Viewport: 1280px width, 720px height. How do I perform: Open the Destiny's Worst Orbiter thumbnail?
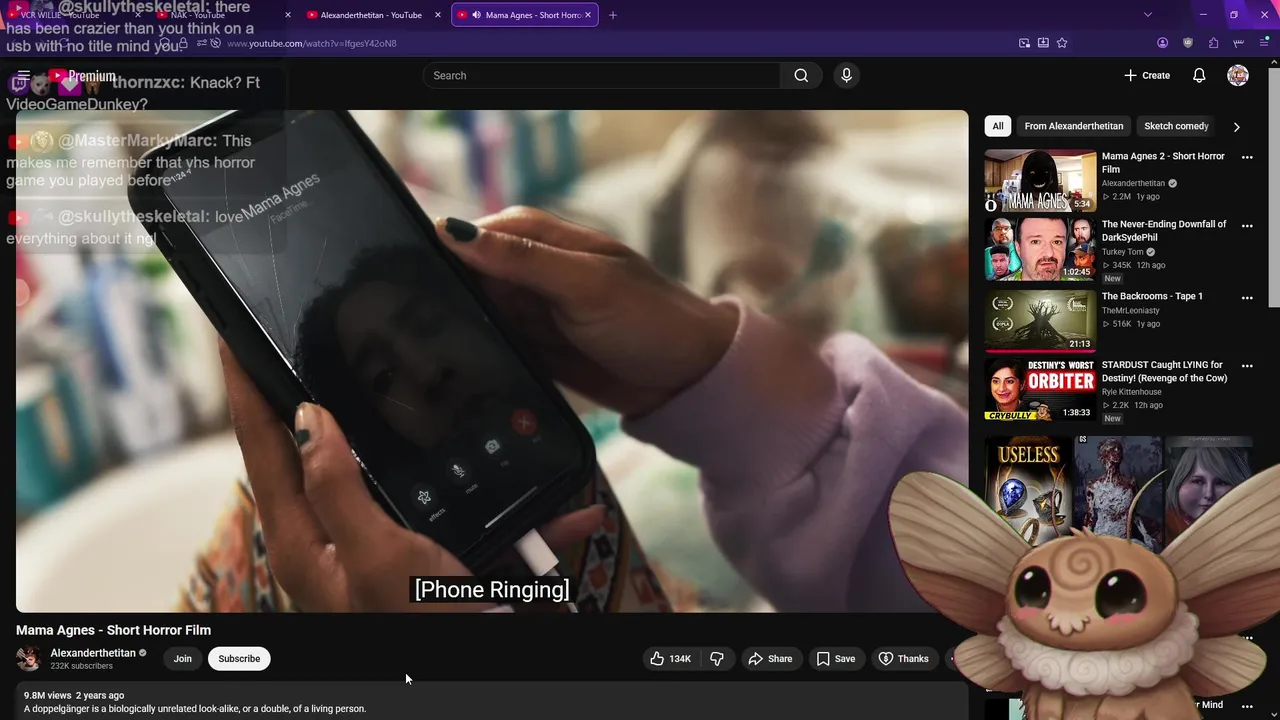click(x=1040, y=390)
